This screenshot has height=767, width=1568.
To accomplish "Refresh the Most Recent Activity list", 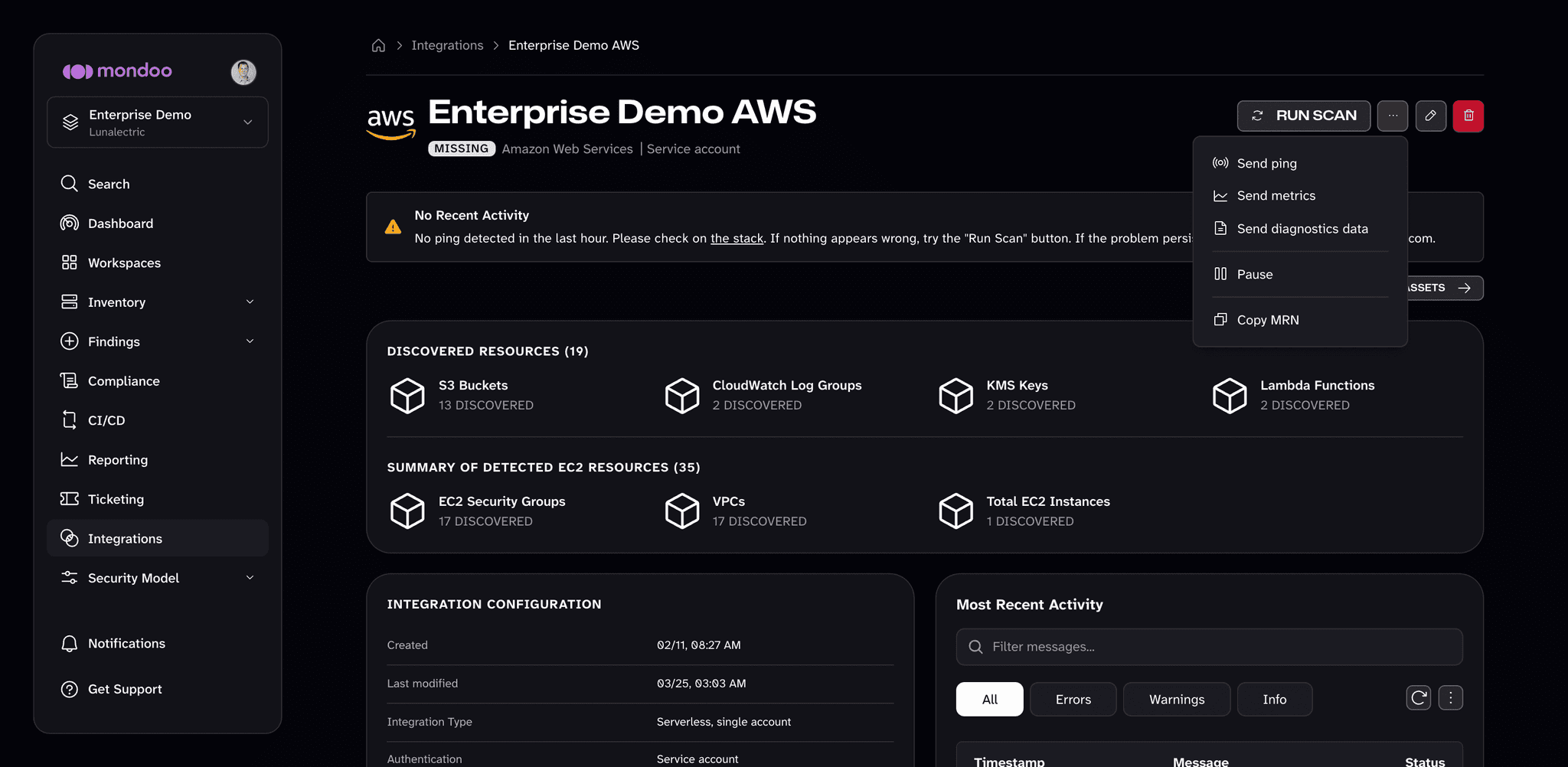I will (1419, 698).
